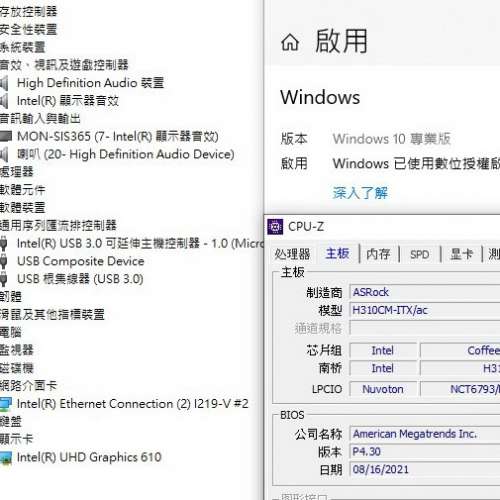This screenshot has width=500, height=500.
Task: Click the Windows 已使用數位授權 activation text
Action: (416, 164)
